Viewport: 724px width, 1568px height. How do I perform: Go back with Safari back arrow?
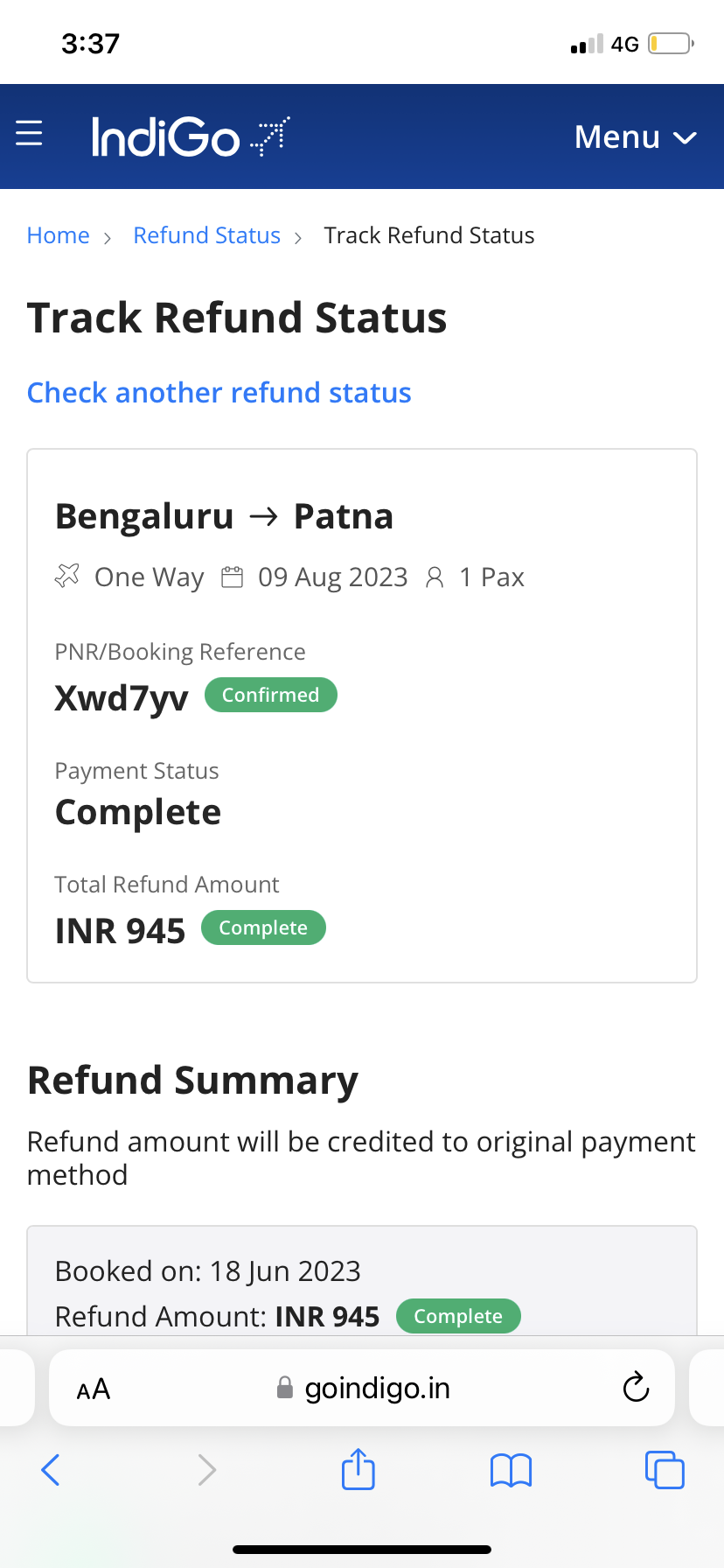(x=51, y=1470)
